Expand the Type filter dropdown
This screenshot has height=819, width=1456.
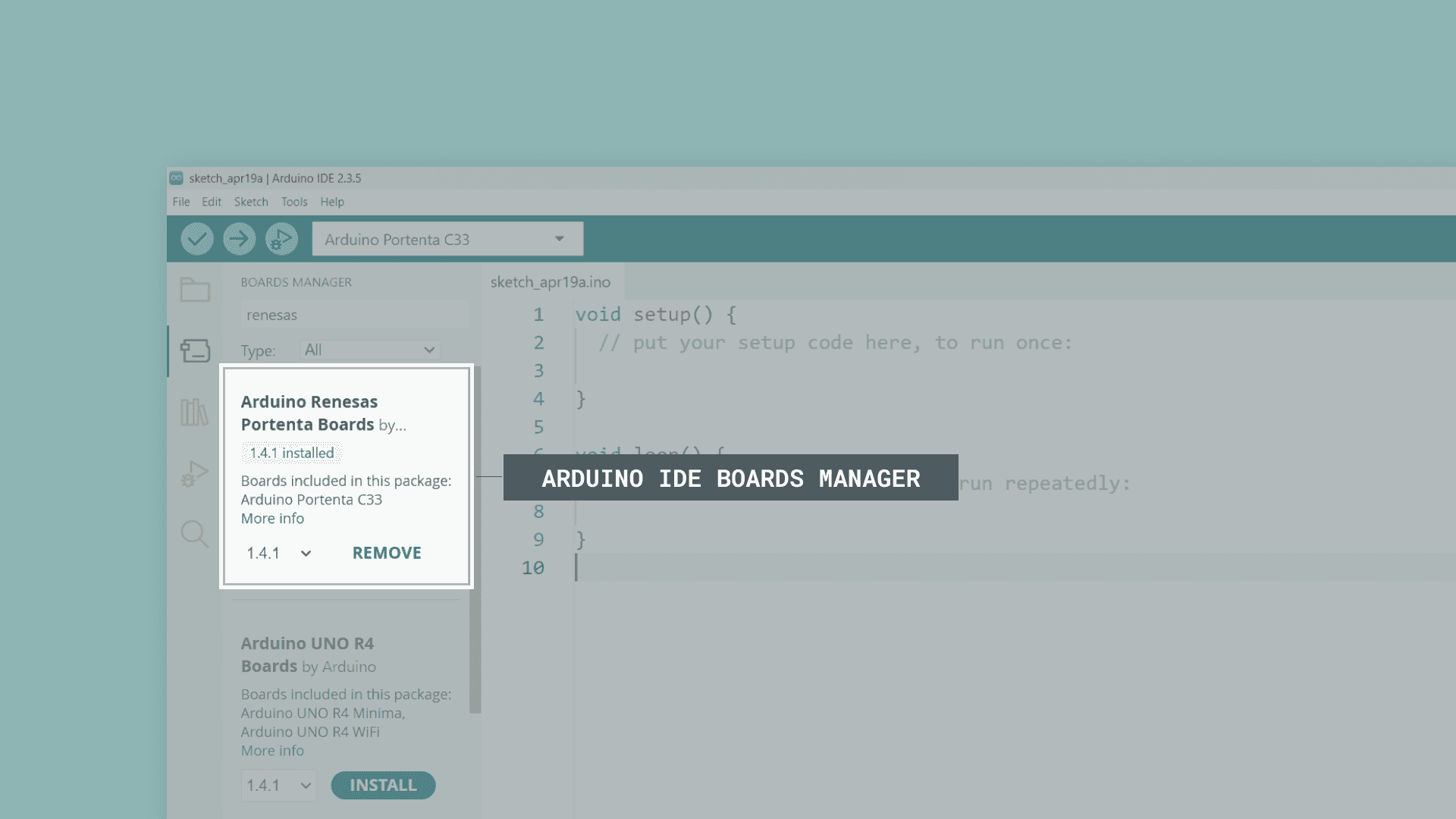click(x=369, y=350)
